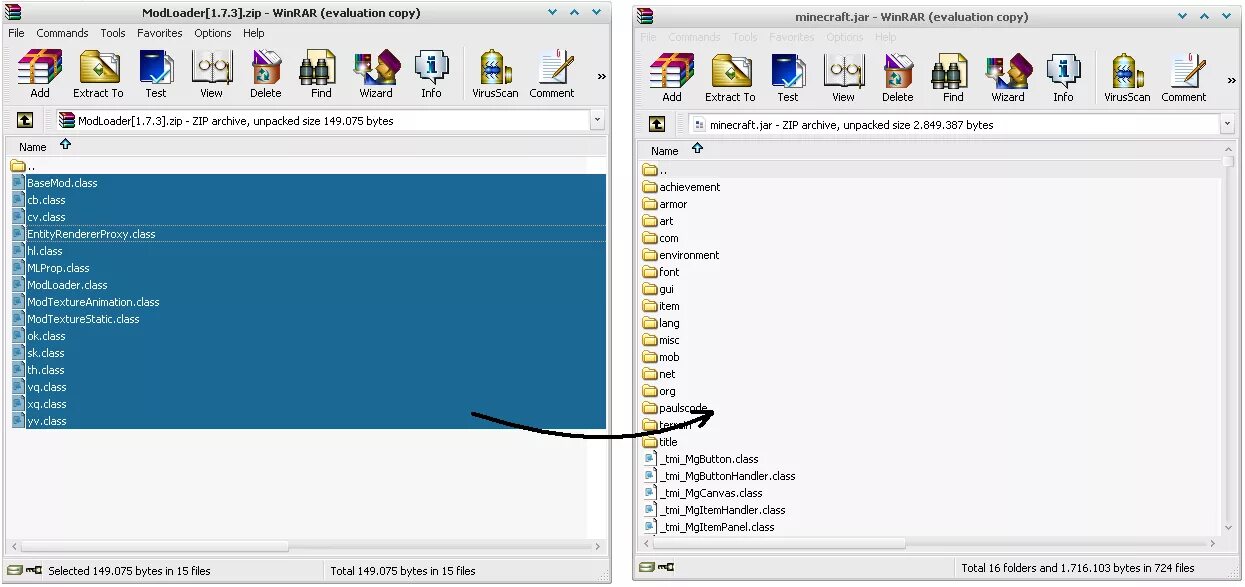The height and width of the screenshot is (587, 1245).
Task: Run VirusScan in minecraft.jar window
Action: pyautogui.click(x=1128, y=78)
